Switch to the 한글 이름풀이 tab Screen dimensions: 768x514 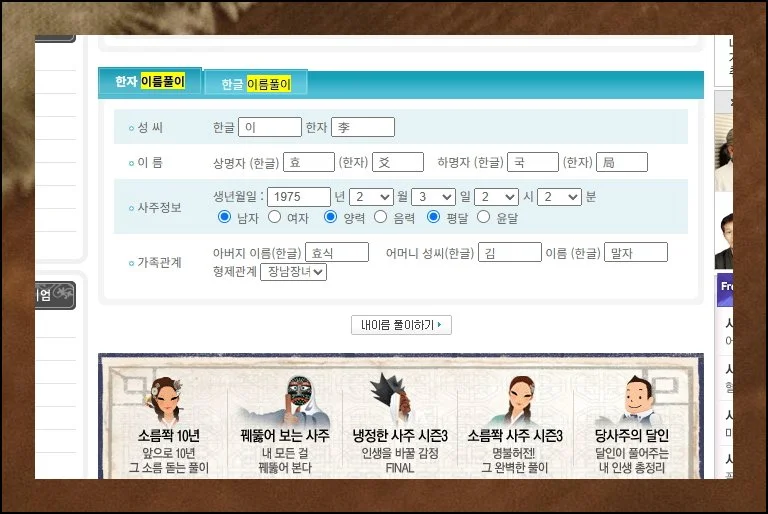(x=255, y=84)
